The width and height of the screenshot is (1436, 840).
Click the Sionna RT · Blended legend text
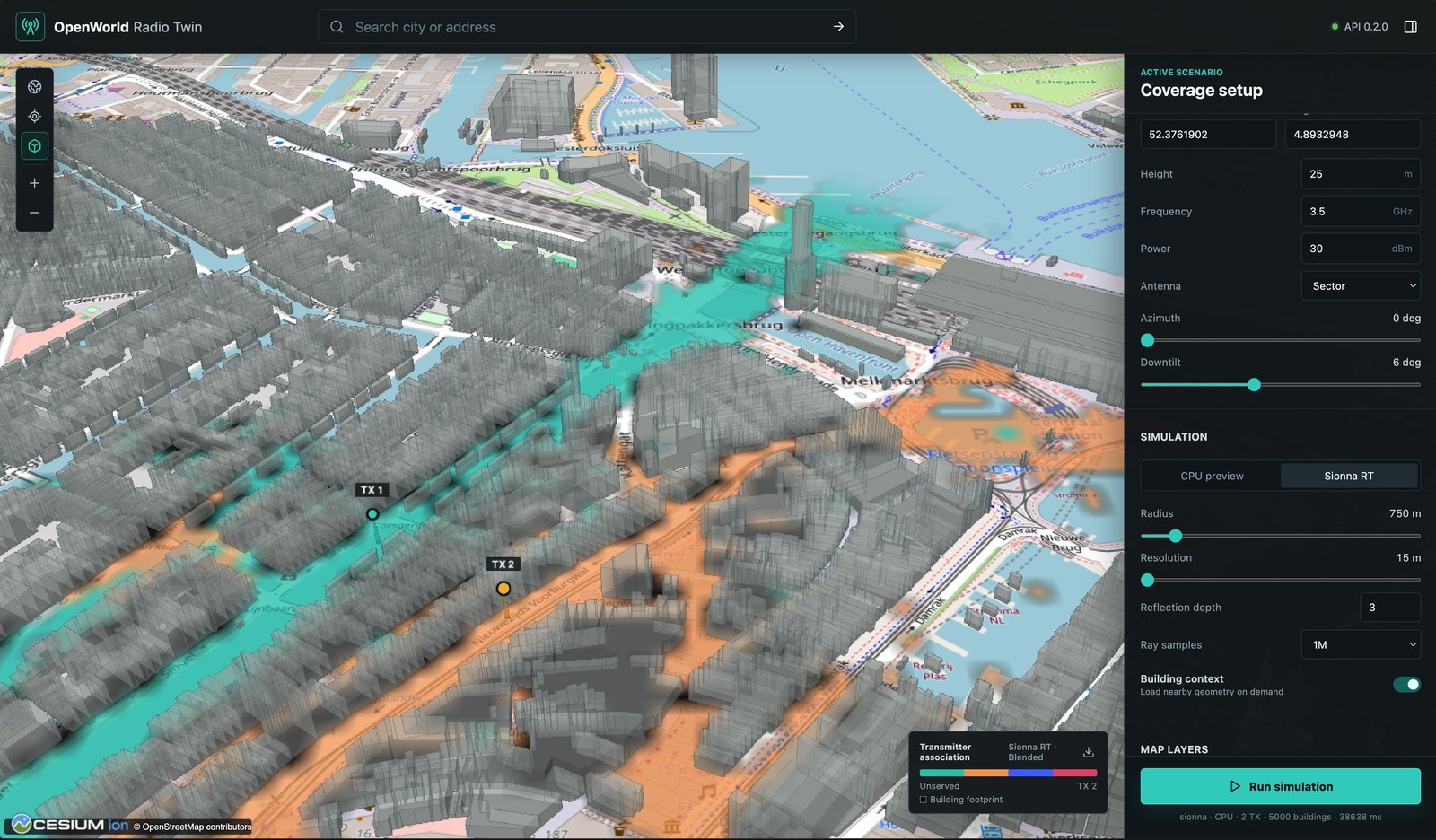[x=1032, y=752]
